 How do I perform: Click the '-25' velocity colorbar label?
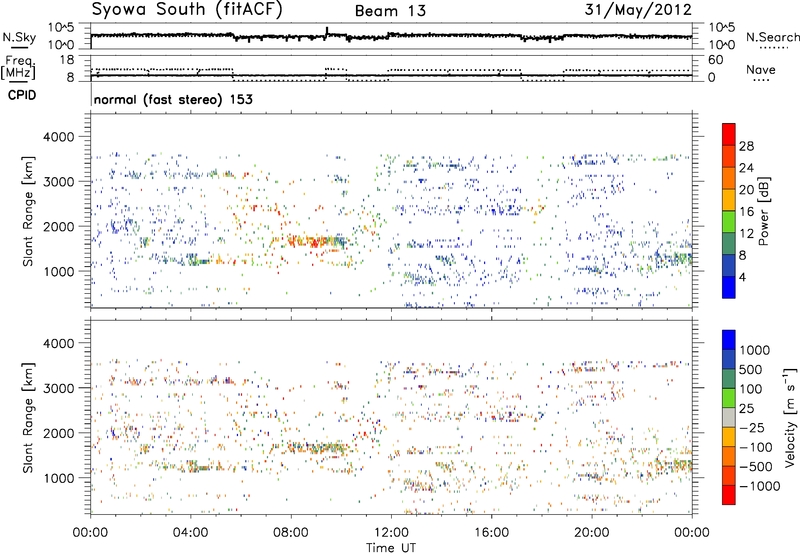[x=753, y=427]
